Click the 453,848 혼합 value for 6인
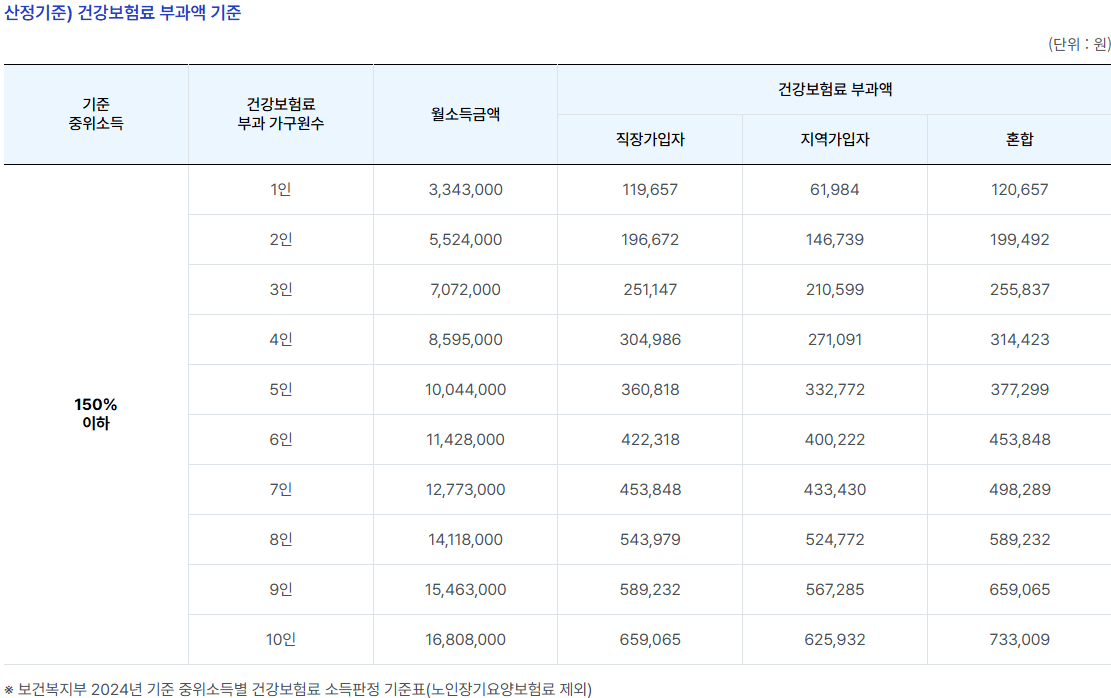This screenshot has height=698, width=1111. click(1018, 439)
